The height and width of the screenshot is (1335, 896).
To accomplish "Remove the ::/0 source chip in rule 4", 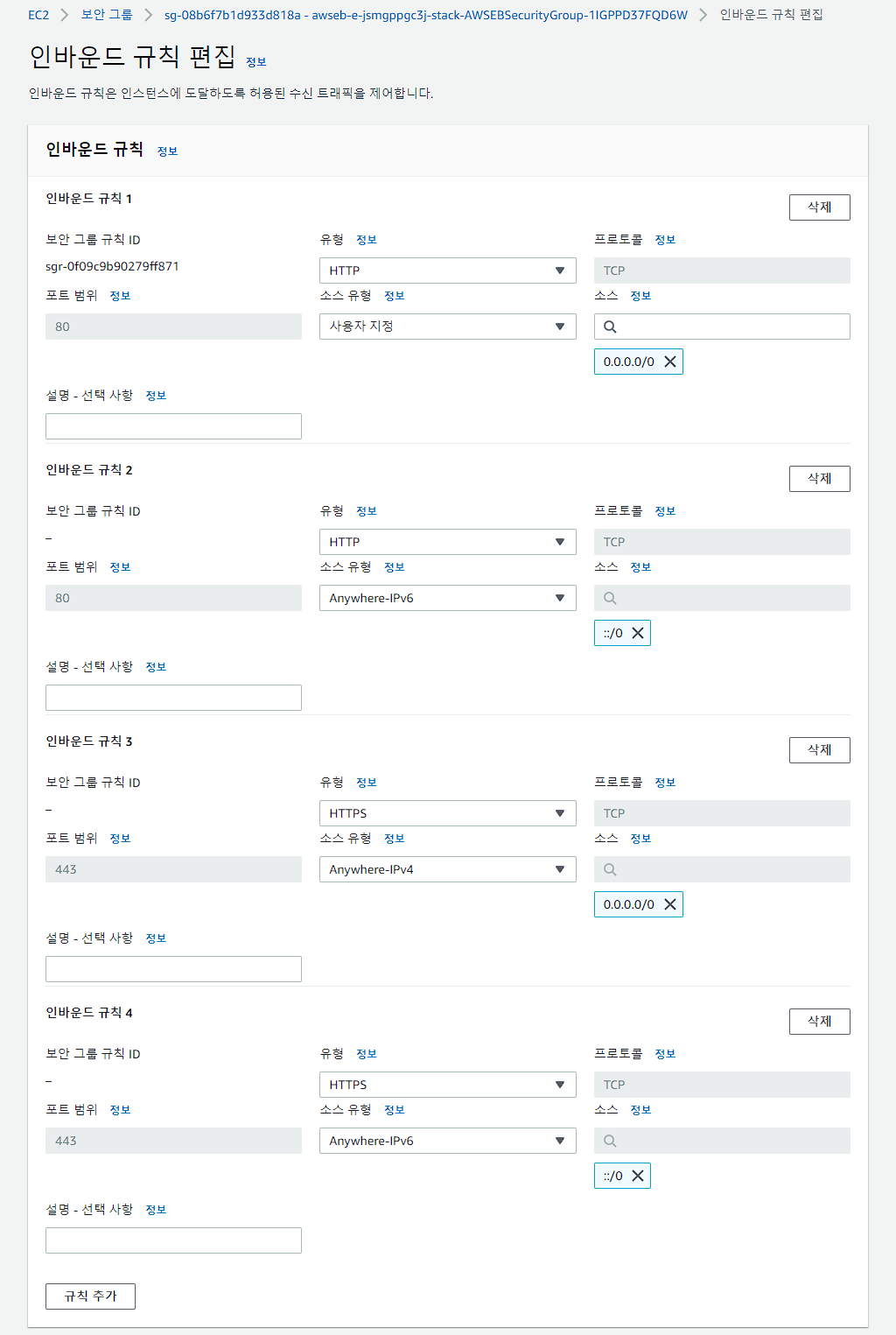I will point(638,1176).
